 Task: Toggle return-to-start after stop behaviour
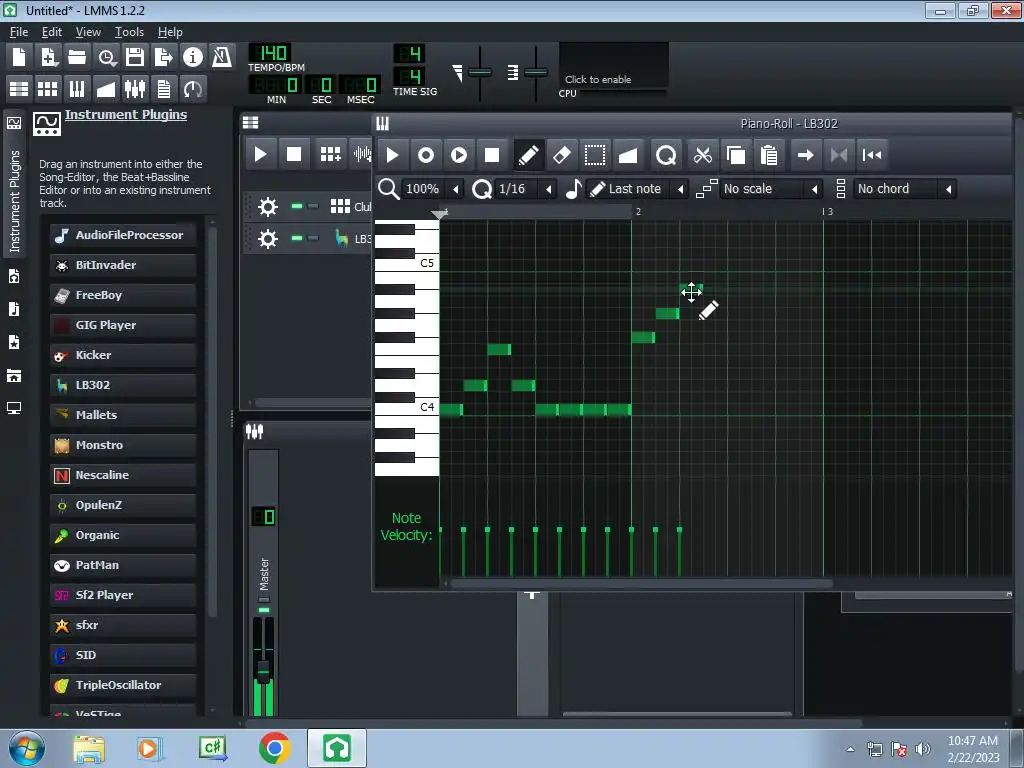tap(872, 155)
